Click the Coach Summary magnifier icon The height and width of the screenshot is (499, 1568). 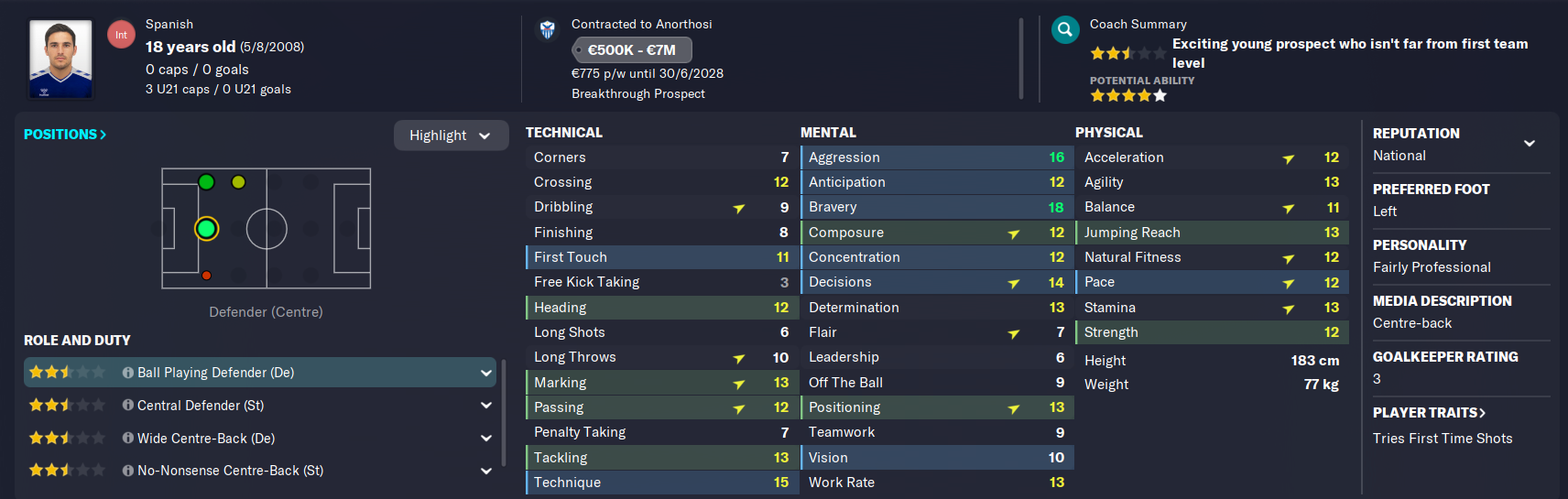1065,30
